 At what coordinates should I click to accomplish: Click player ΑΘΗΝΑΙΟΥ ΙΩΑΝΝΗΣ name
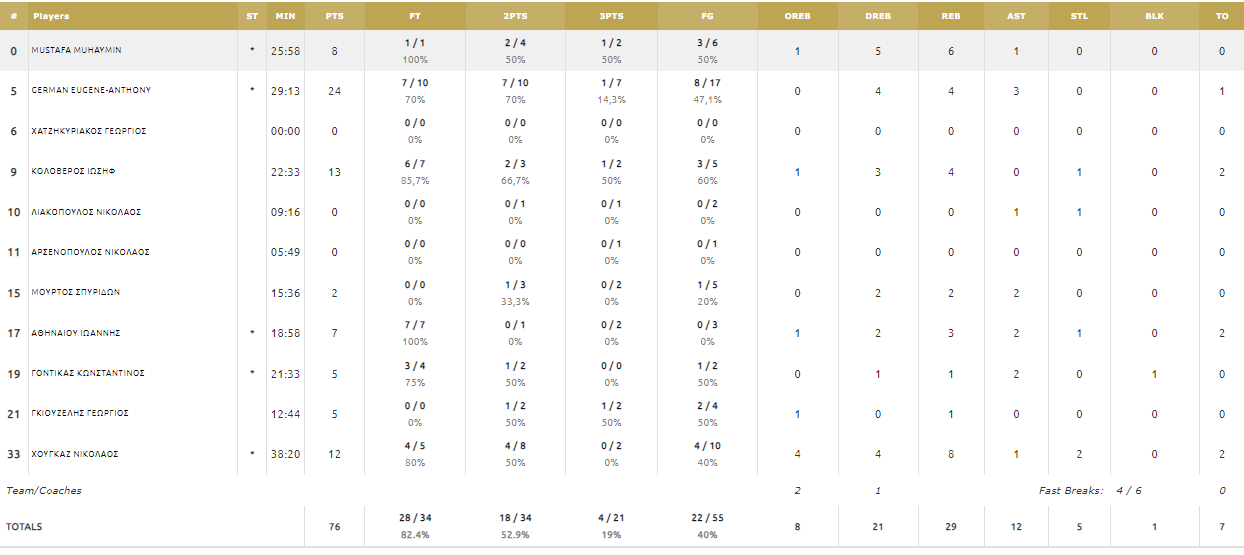pyautogui.click(x=75, y=333)
